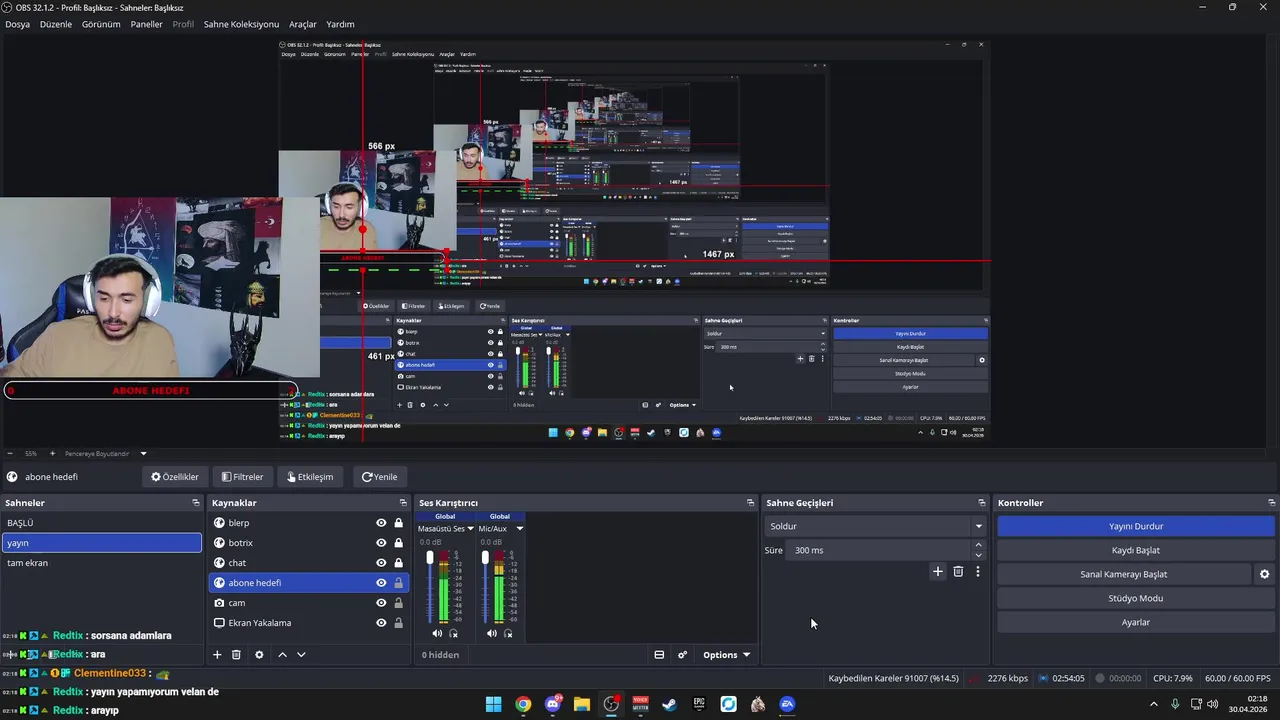Mute Masaüstü Ses speaker icon
Screen dimensions: 1280x720
[x=437, y=633]
